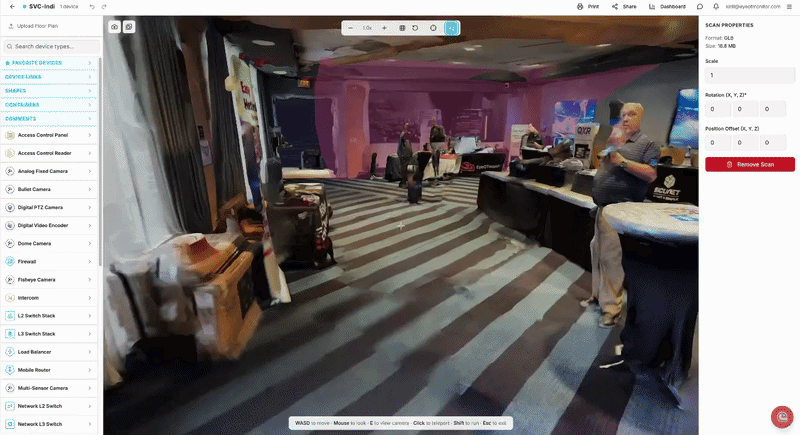800x435 pixels.
Task: Click the icon beside the cloud upload button
Action: pyautogui.click(x=129, y=27)
